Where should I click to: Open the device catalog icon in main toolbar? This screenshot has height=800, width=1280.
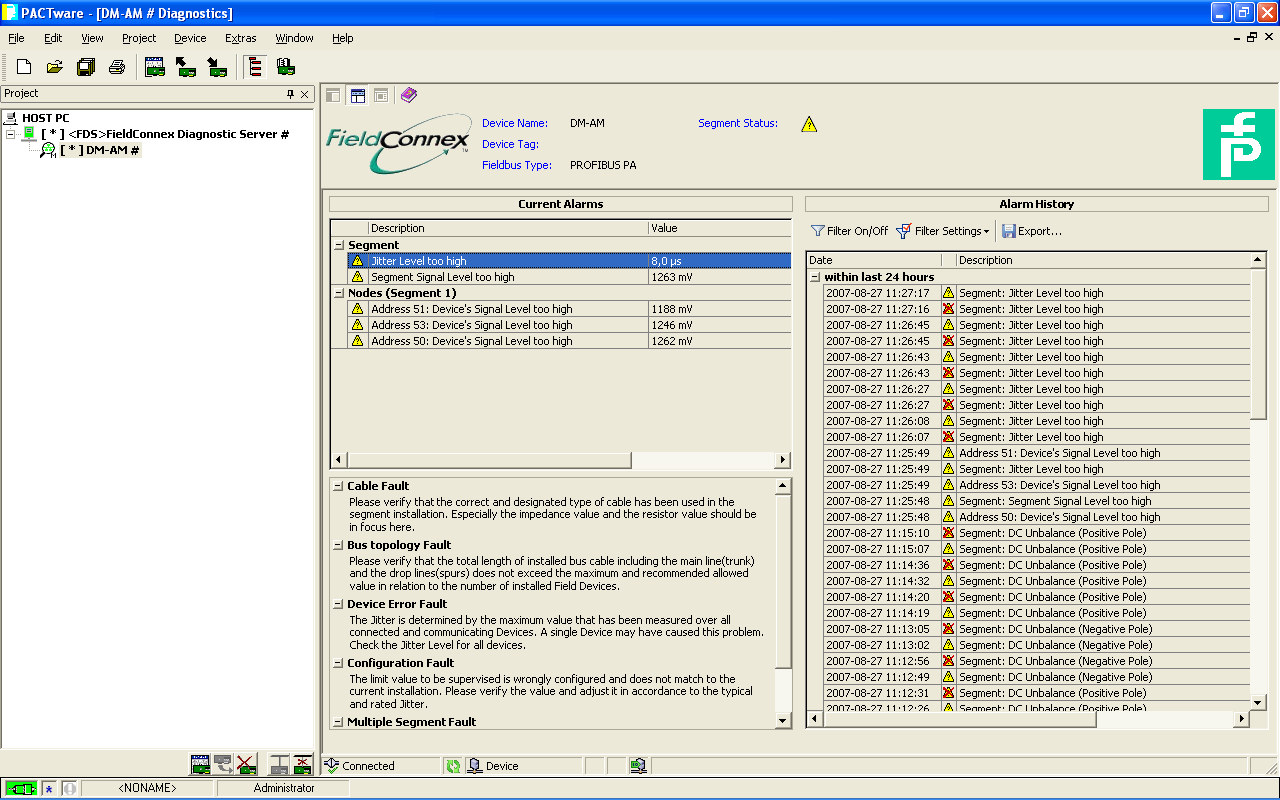tap(154, 67)
